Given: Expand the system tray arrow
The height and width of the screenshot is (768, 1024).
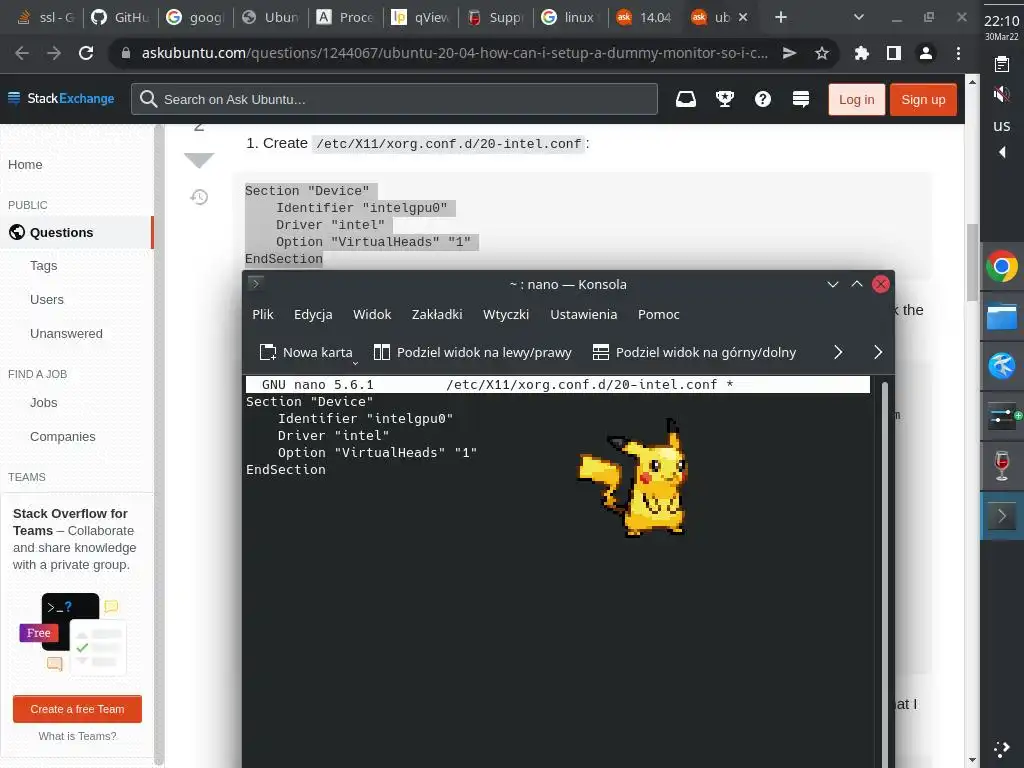Looking at the screenshot, I should 1002,152.
